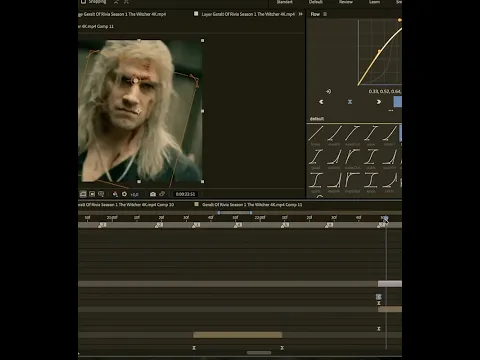This screenshot has height=360, width=480.
Task: Click the current time indicator playhead
Action: [x=385, y=218]
